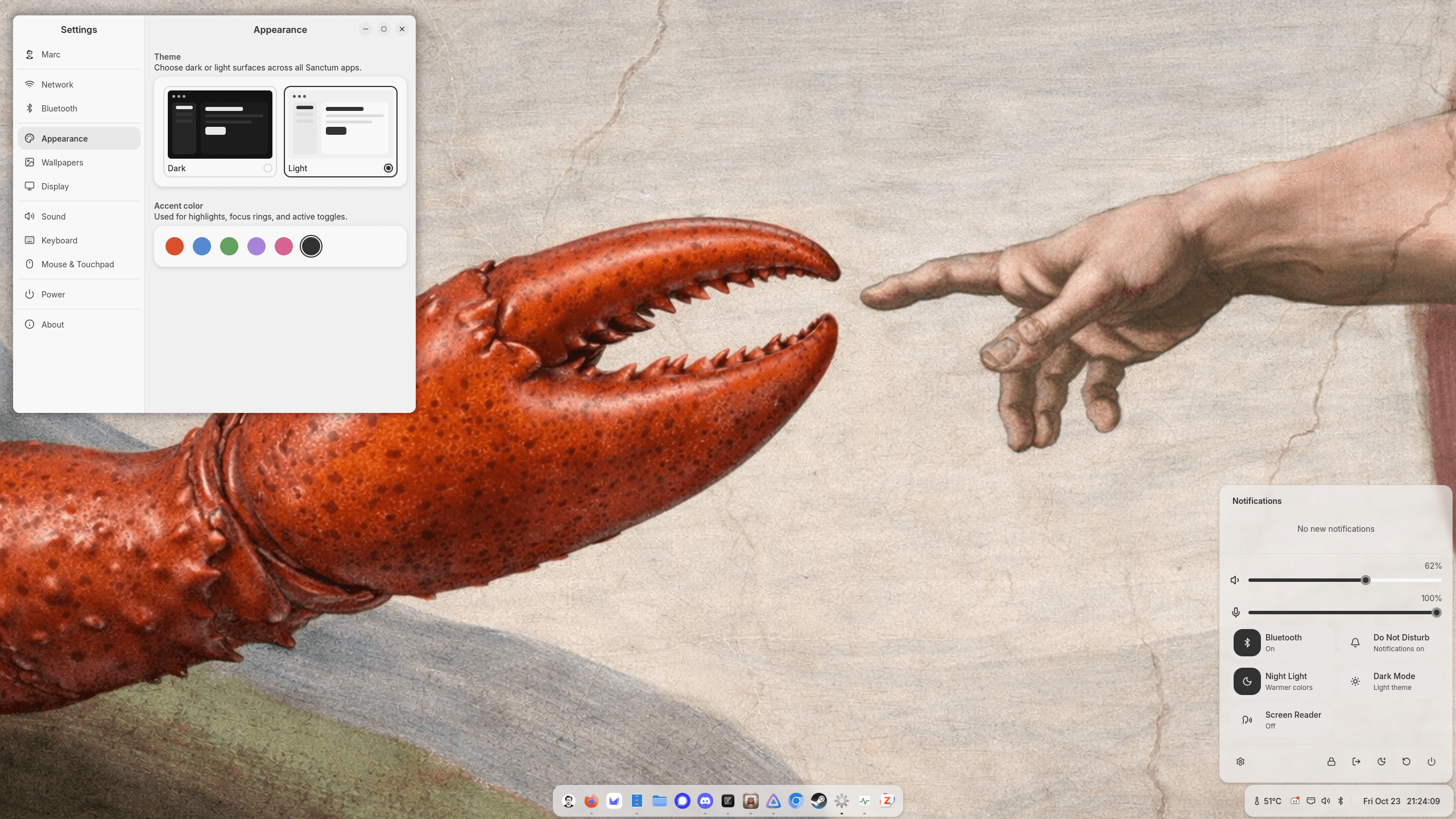The image size is (1456, 819).
Task: Select the Light theme radio button
Action: tap(388, 168)
